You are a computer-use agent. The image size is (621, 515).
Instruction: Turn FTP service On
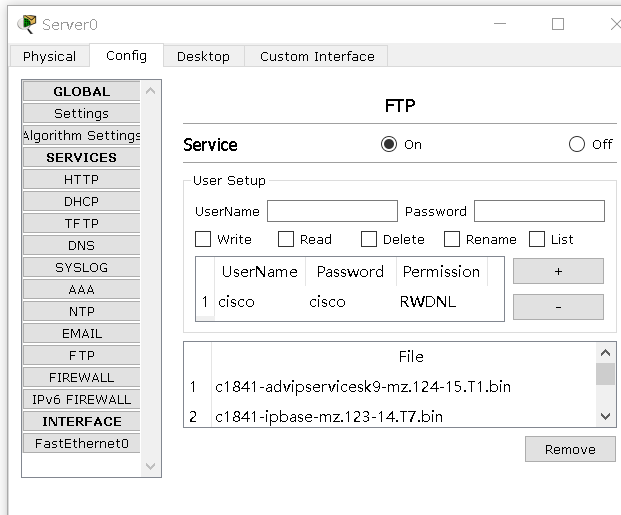[x=389, y=144]
